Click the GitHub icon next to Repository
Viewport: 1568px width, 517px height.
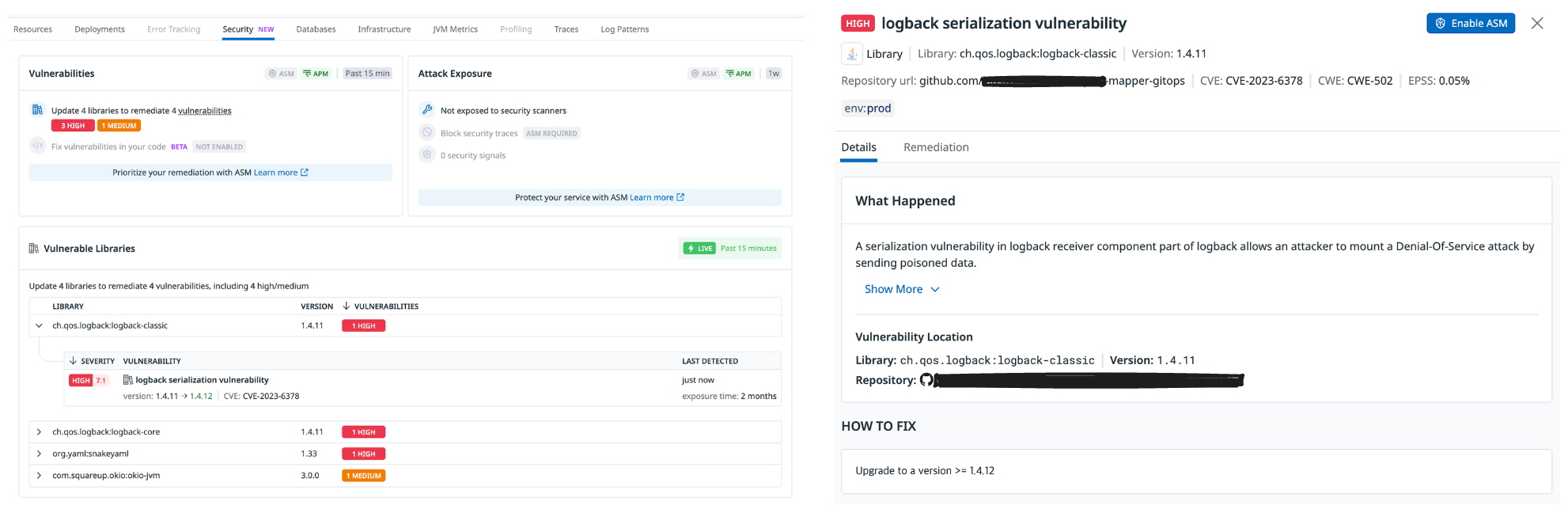[x=926, y=380]
